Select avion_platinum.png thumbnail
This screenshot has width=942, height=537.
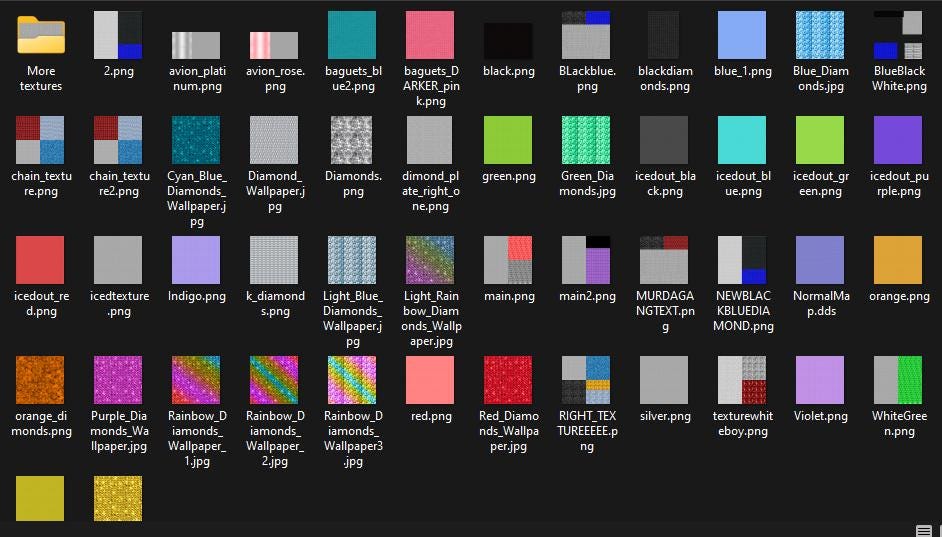196,45
